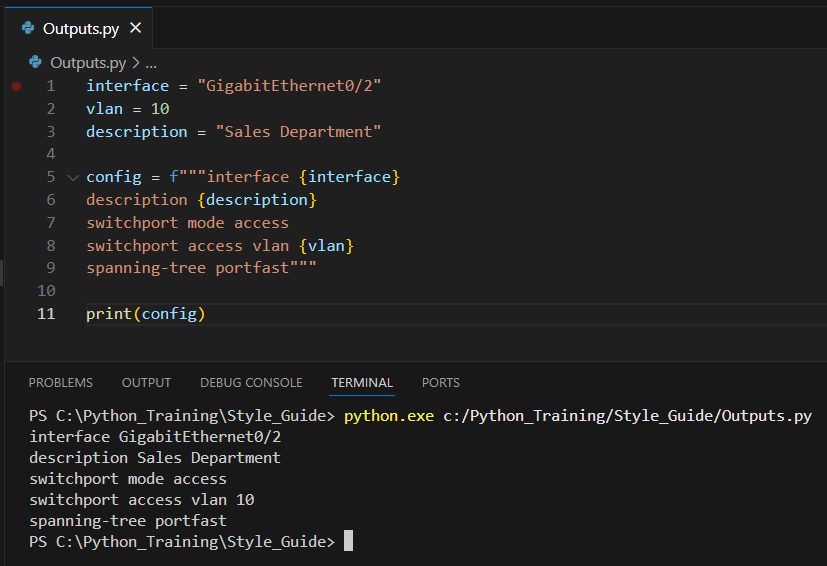
Task: Click 'spanning-tree portfast' on editor line 9
Action: (x=188, y=268)
